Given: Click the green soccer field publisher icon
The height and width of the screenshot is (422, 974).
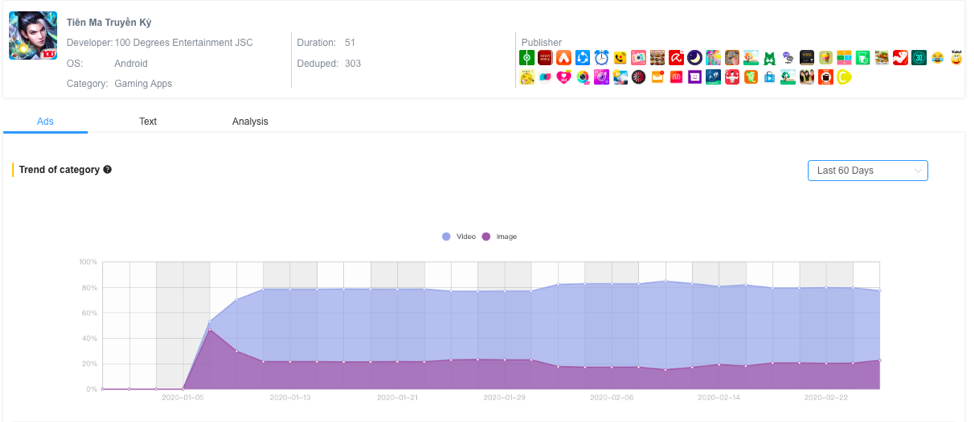Looking at the screenshot, I should pyautogui.click(x=527, y=58).
